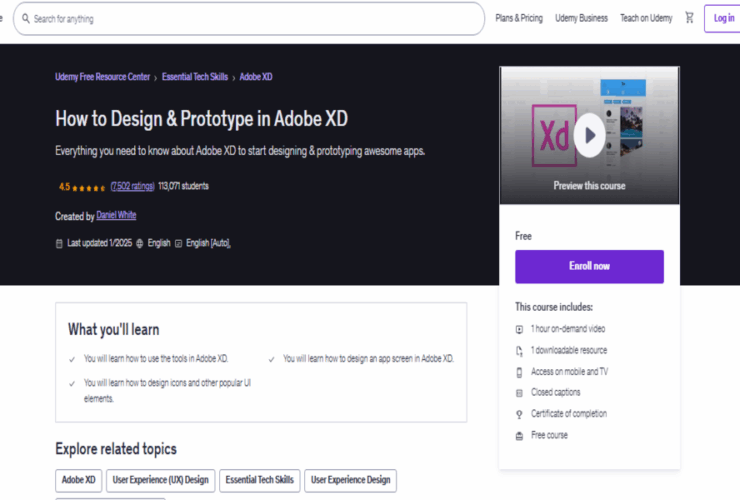
Task: Click the 'What you'll learn' heading
Action: (114, 330)
